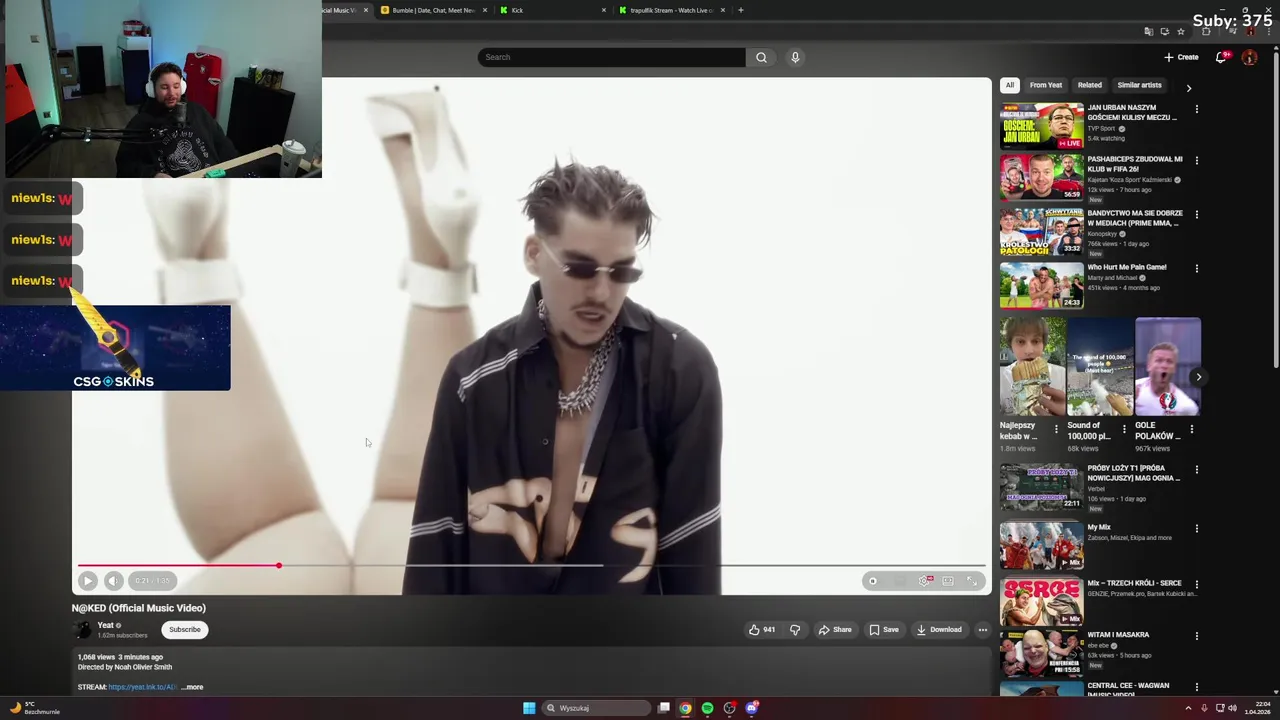This screenshot has width=1280, height=720.
Task: Open the My Mix playlist title
Action: click(1099, 527)
